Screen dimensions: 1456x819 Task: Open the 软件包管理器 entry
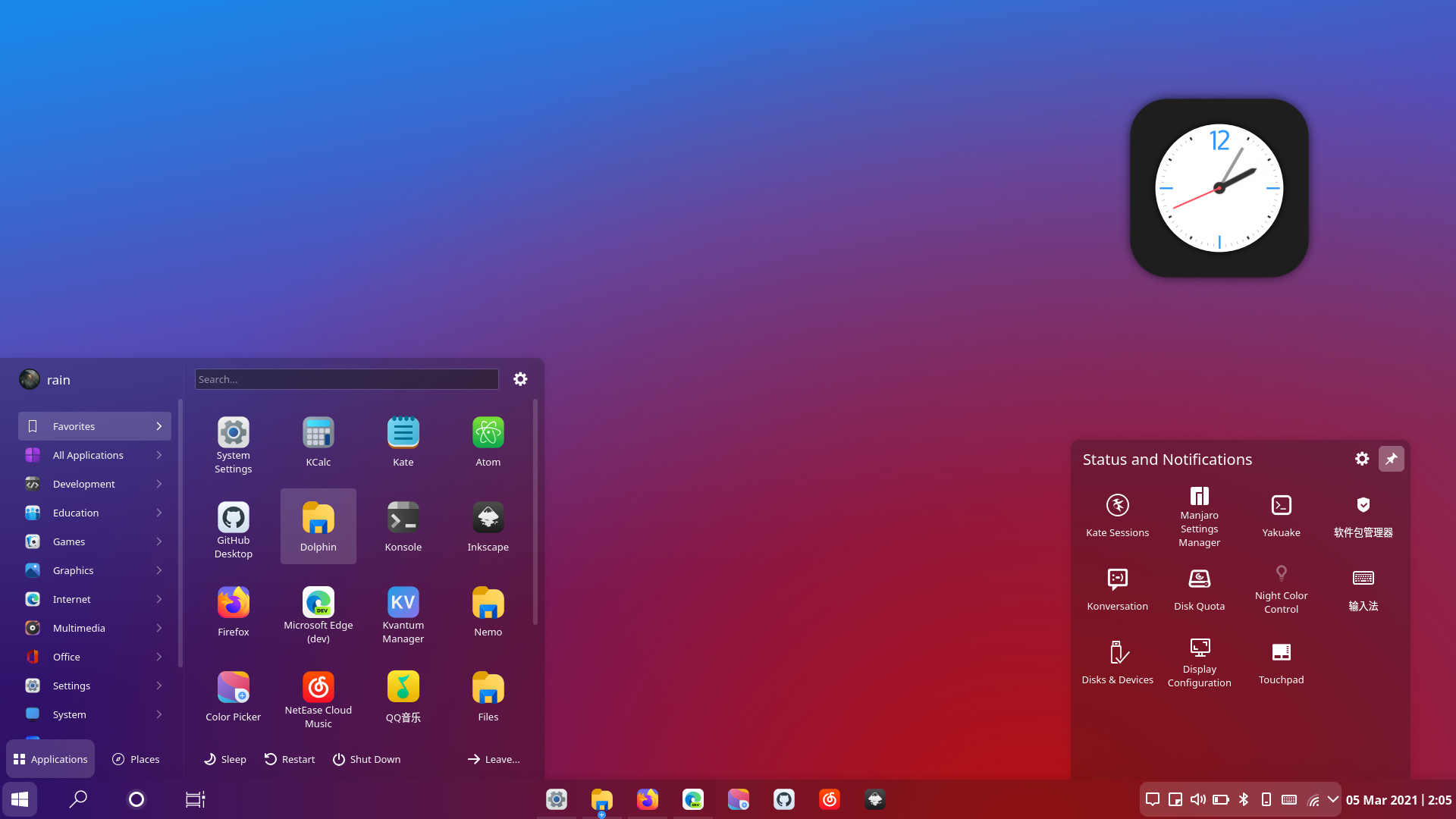point(1363,516)
